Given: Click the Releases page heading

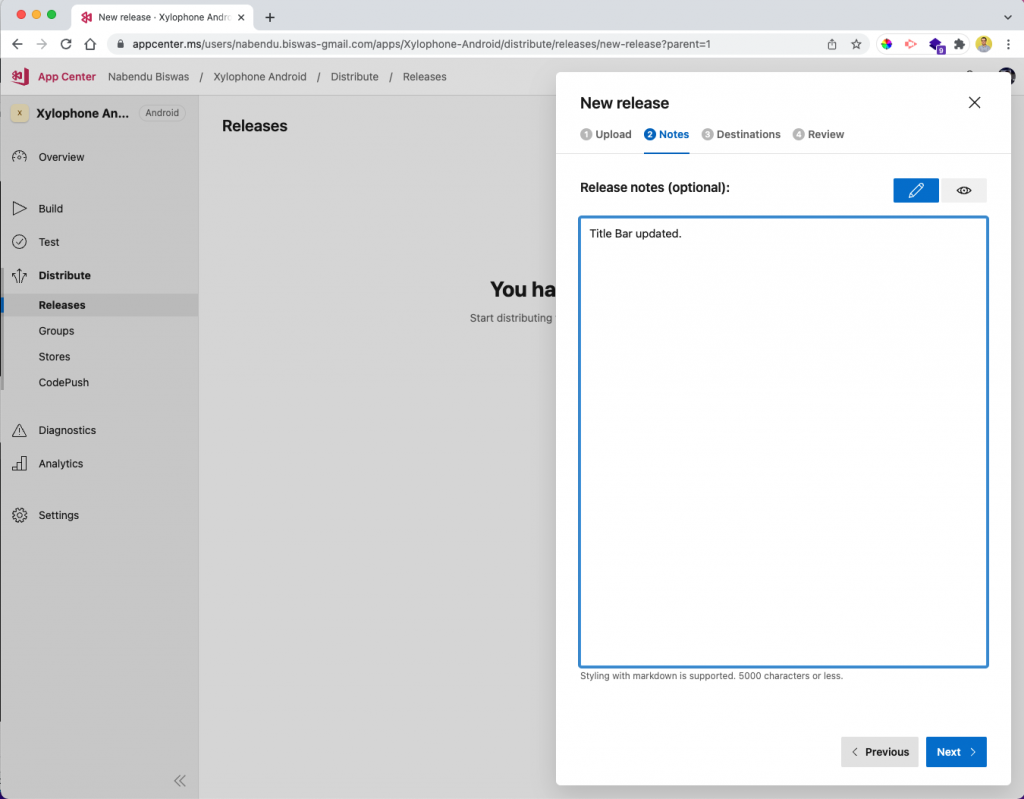Looking at the screenshot, I should (x=255, y=126).
